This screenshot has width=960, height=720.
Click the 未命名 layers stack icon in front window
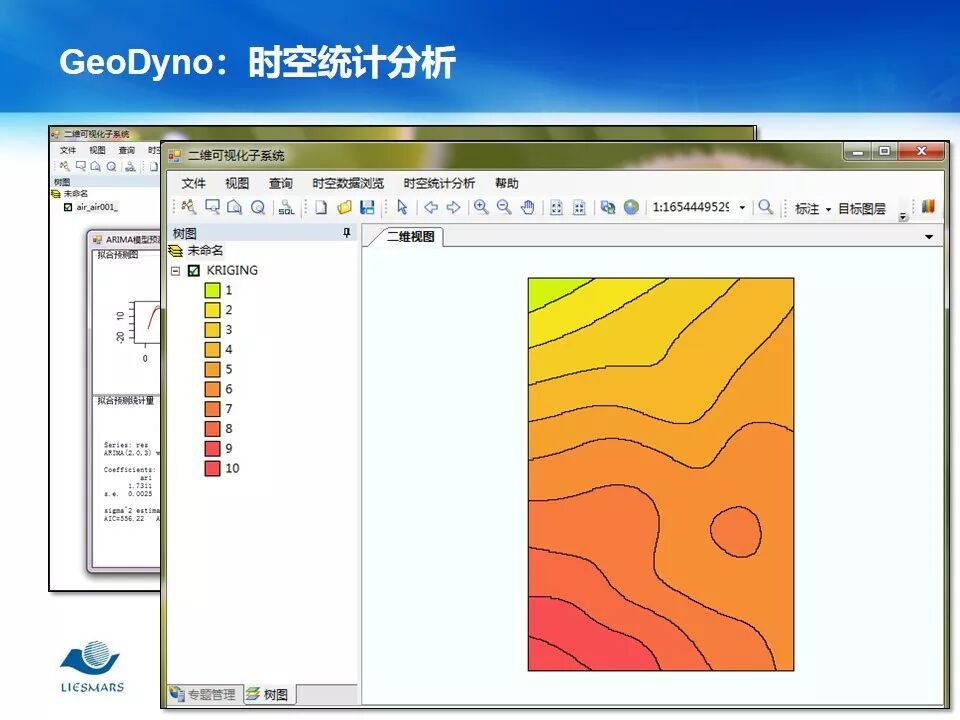176,250
